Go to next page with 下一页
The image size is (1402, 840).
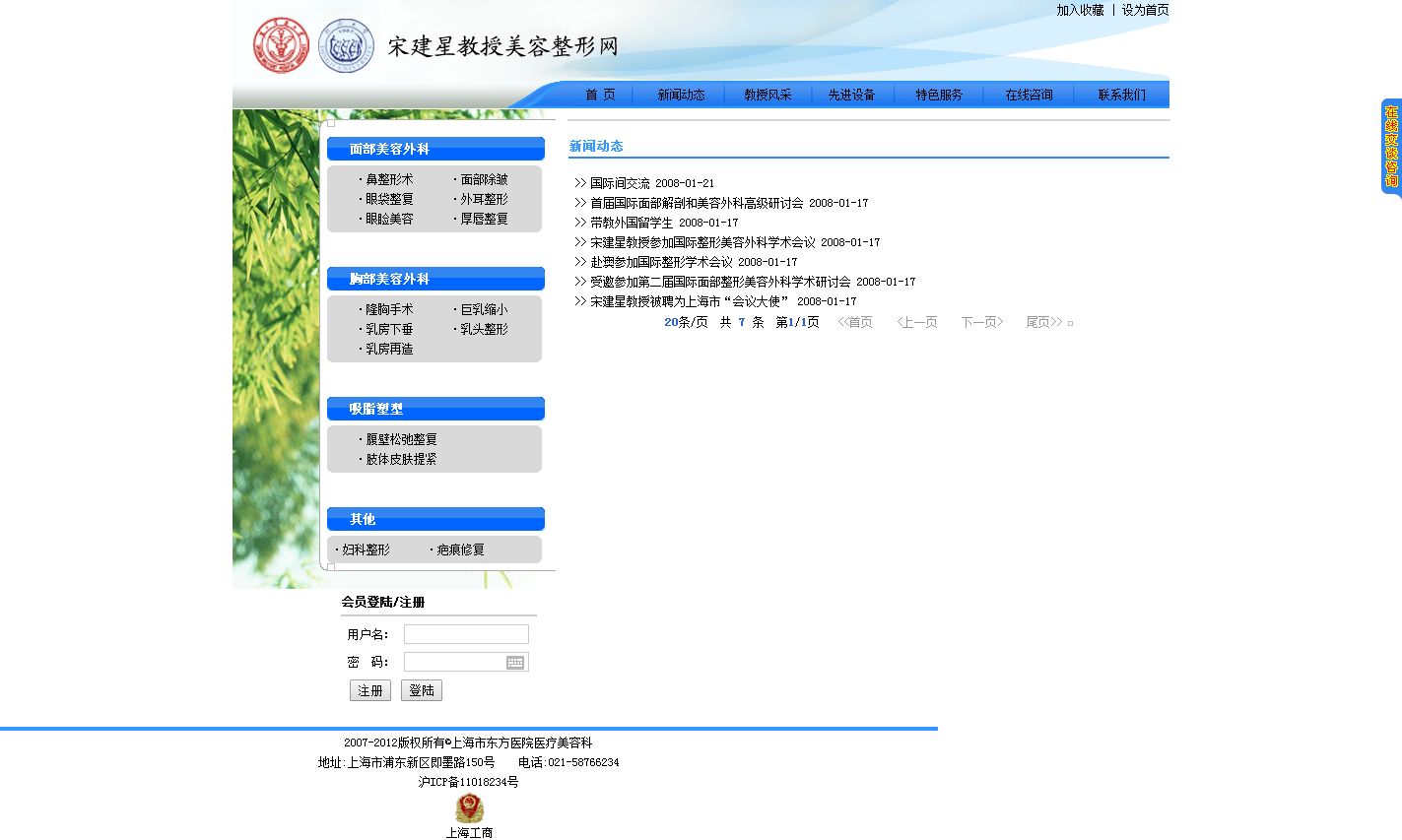coord(981,323)
